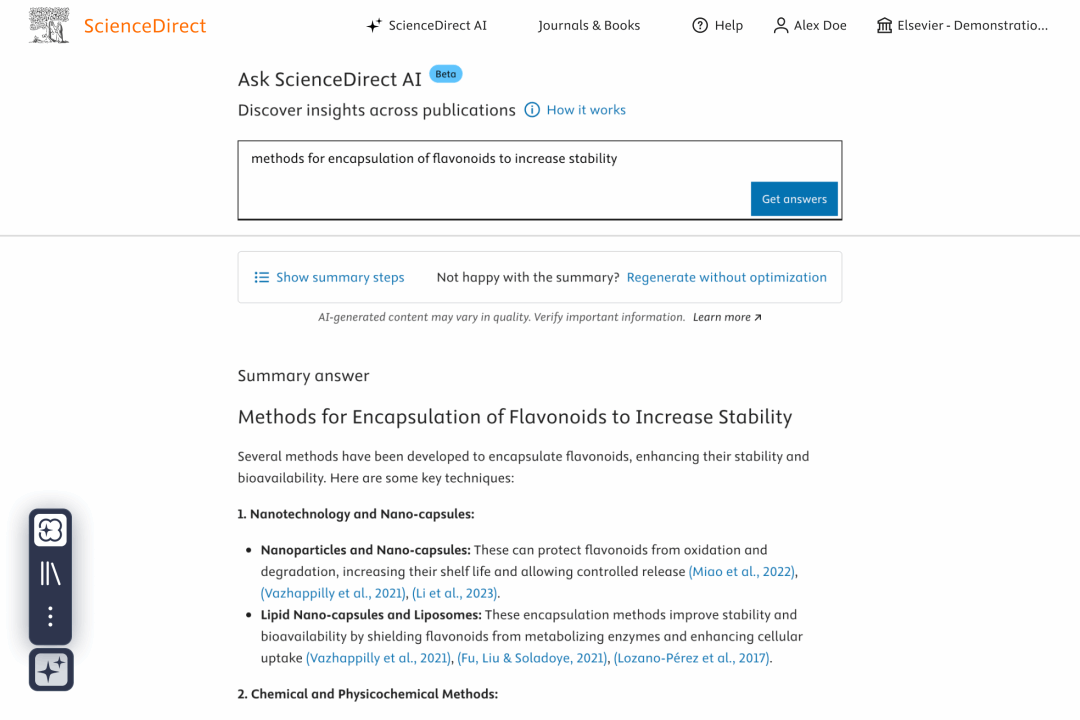Click the institution building icon
The image size is (1080, 720).
point(884,25)
